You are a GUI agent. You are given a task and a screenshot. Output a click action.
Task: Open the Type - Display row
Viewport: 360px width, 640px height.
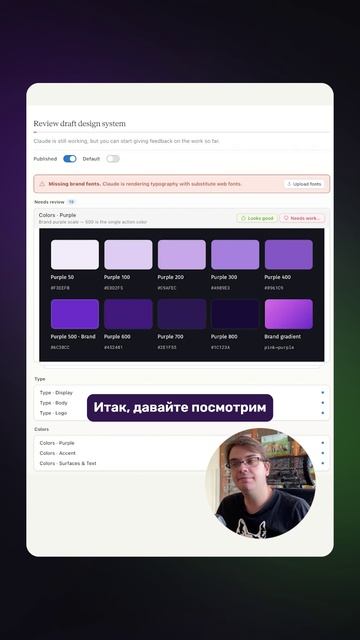tap(182, 393)
